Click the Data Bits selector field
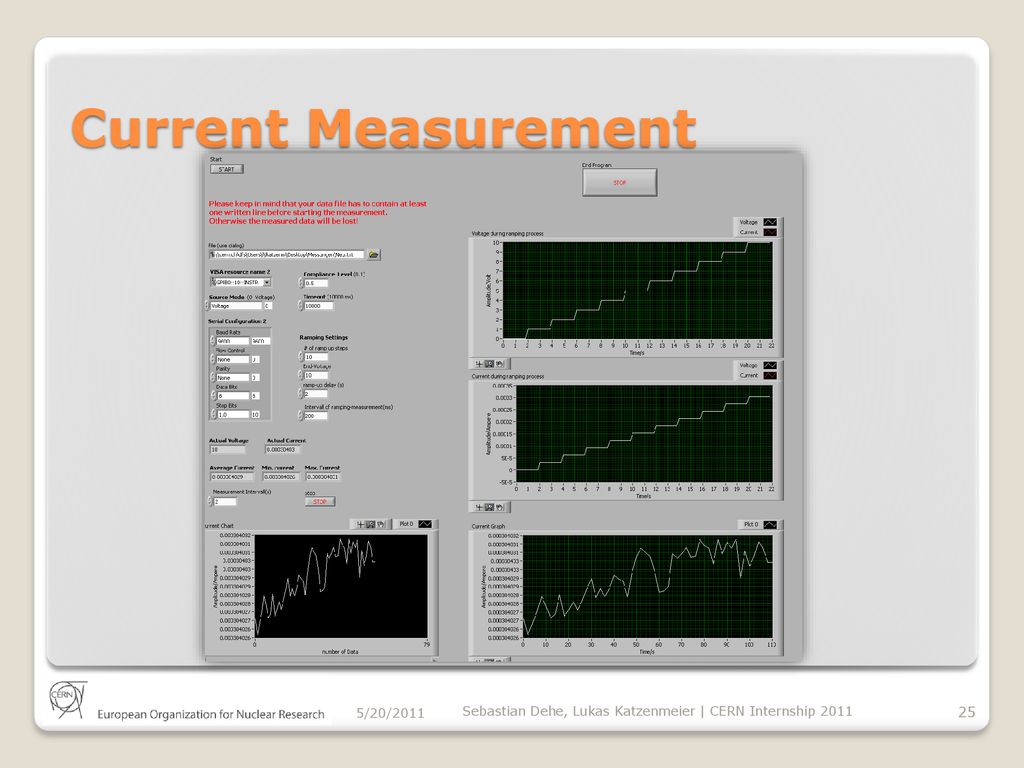Screen dimensions: 1024x768 232,396
